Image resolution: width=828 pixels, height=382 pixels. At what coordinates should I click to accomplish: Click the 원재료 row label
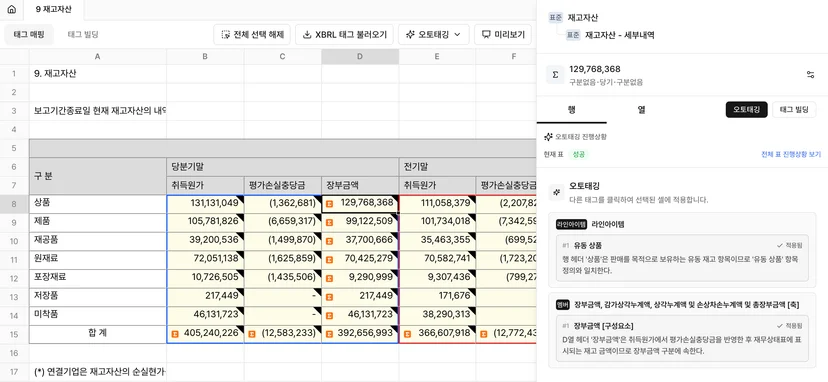(98, 259)
